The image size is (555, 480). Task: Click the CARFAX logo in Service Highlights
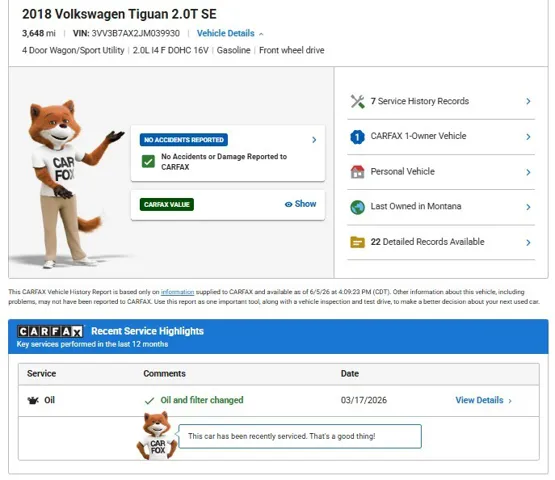(51, 331)
